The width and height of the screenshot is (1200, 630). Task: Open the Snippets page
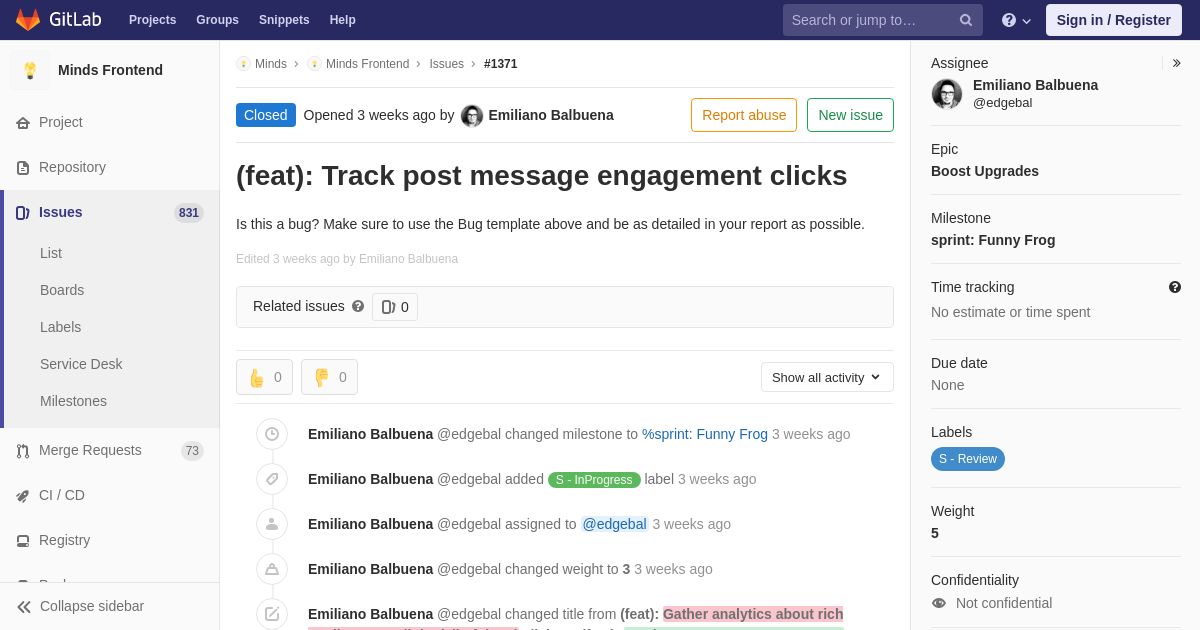coord(284,20)
